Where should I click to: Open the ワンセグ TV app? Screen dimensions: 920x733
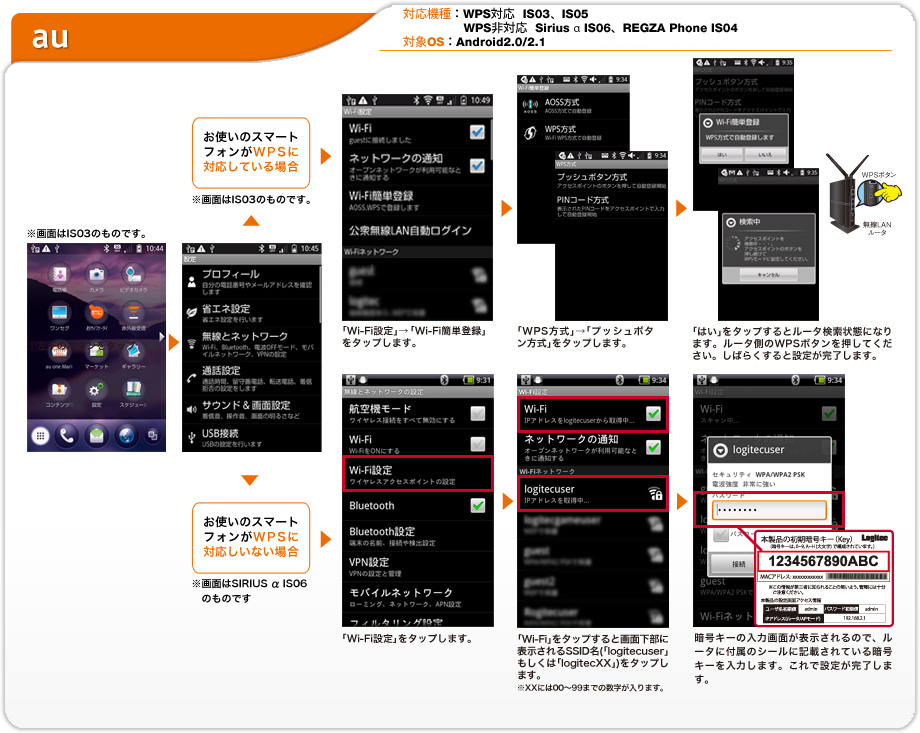click(59, 312)
